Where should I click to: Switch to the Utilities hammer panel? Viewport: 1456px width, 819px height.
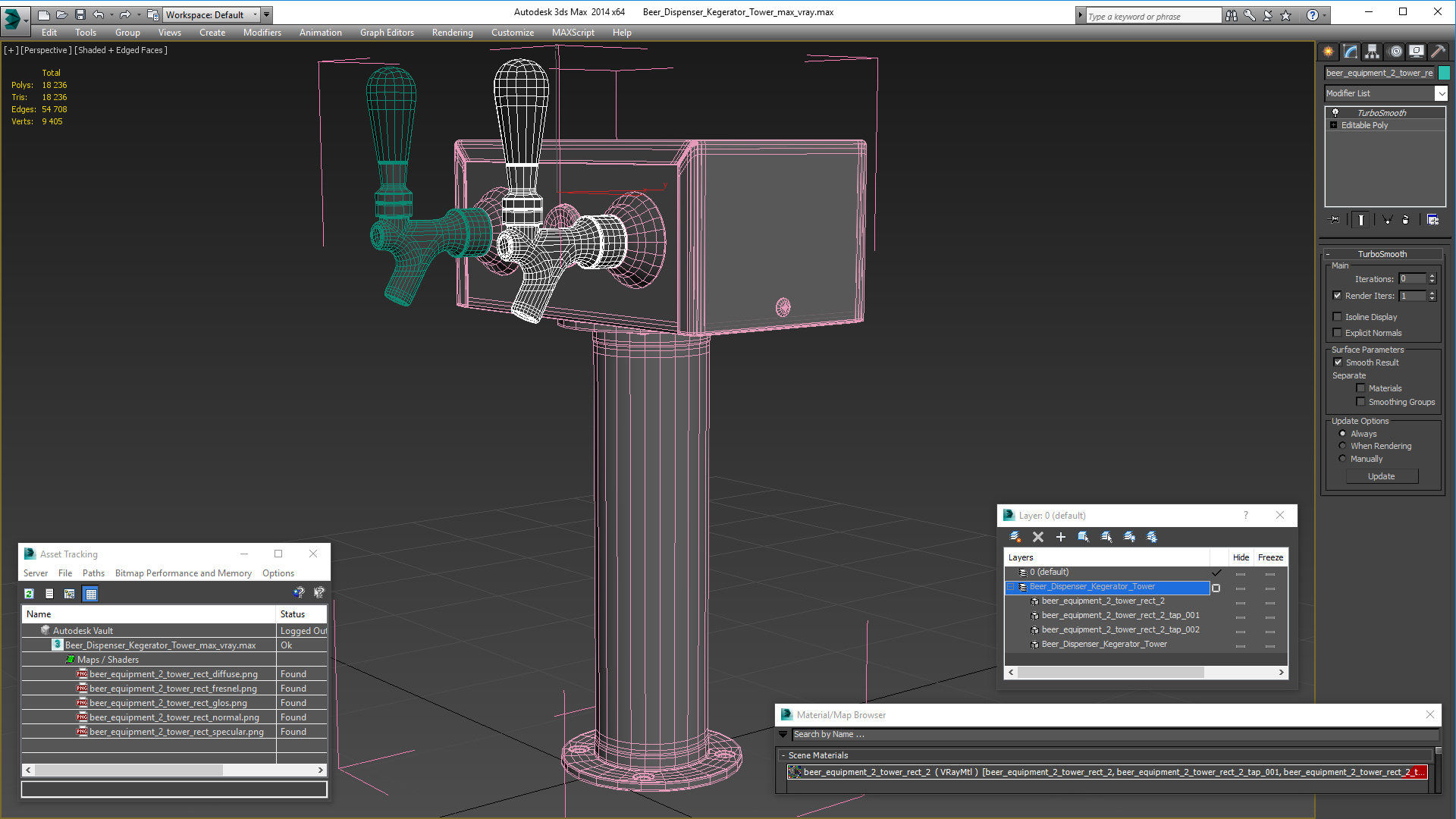click(x=1438, y=52)
